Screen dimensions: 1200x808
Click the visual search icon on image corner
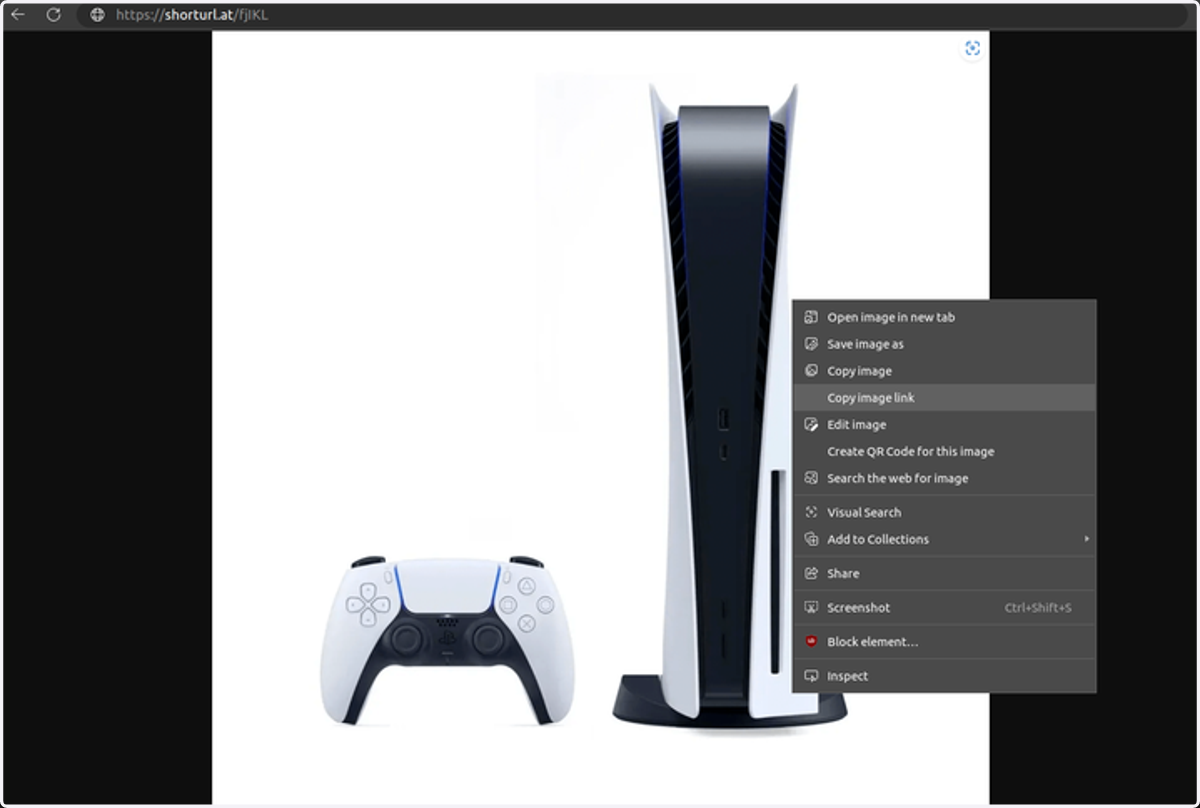point(971,49)
